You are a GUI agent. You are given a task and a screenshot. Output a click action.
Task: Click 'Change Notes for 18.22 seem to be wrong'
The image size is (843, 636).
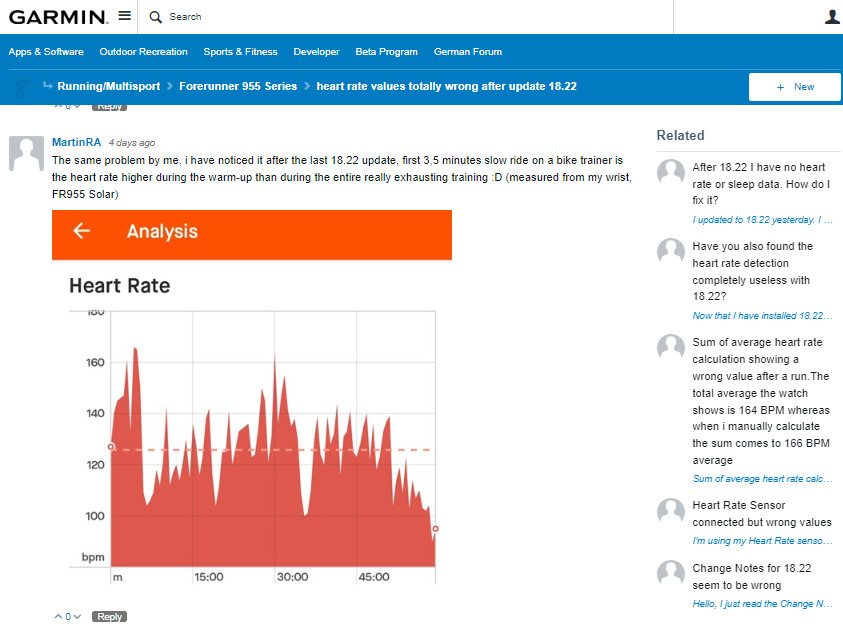[752, 576]
